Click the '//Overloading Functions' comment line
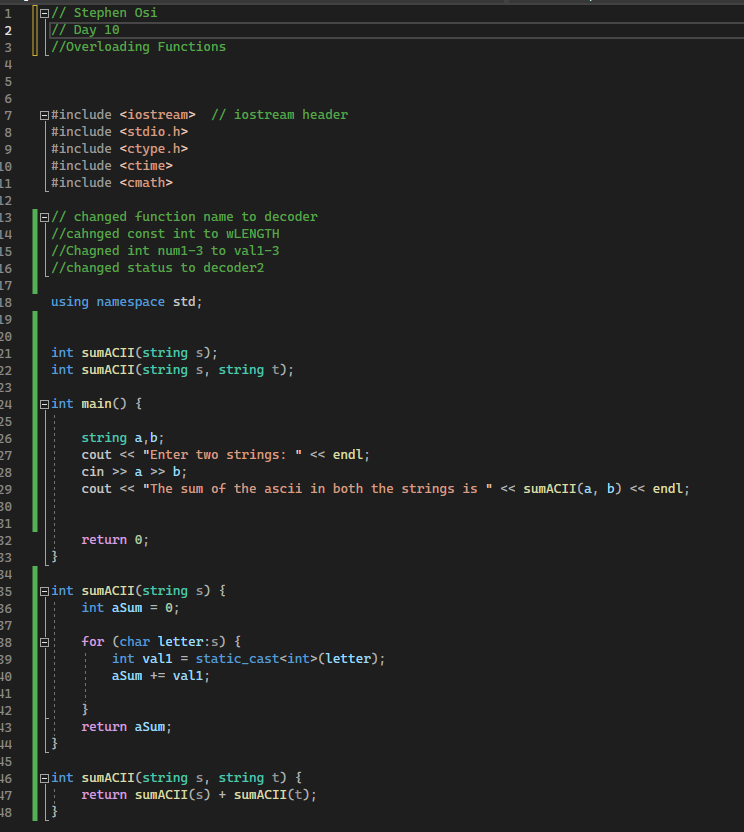The width and height of the screenshot is (744, 832). (x=139, y=47)
